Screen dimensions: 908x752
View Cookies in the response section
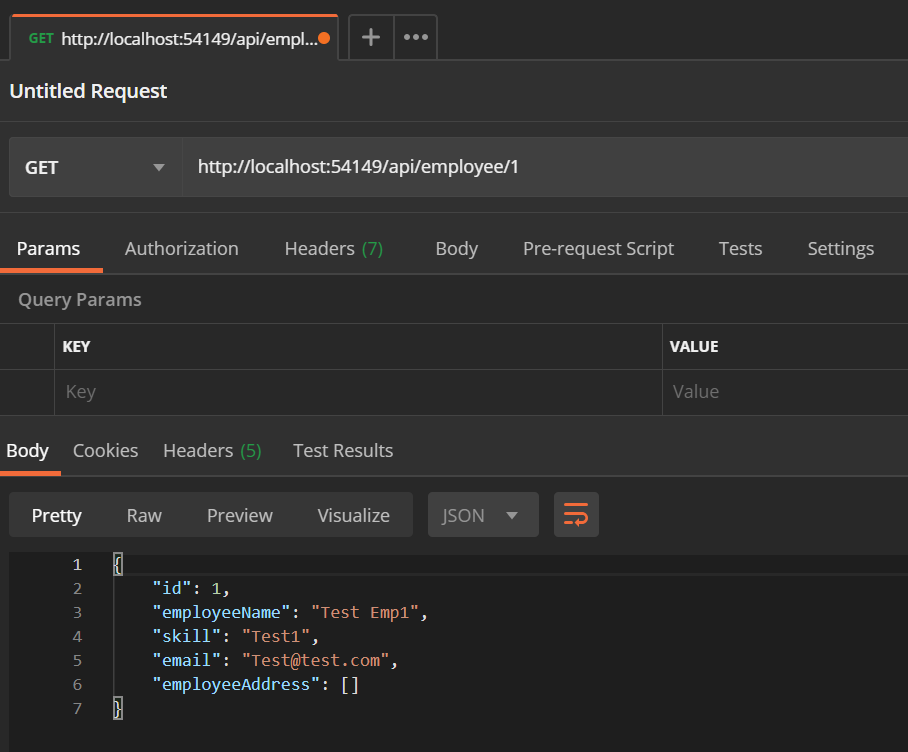pyautogui.click(x=105, y=450)
